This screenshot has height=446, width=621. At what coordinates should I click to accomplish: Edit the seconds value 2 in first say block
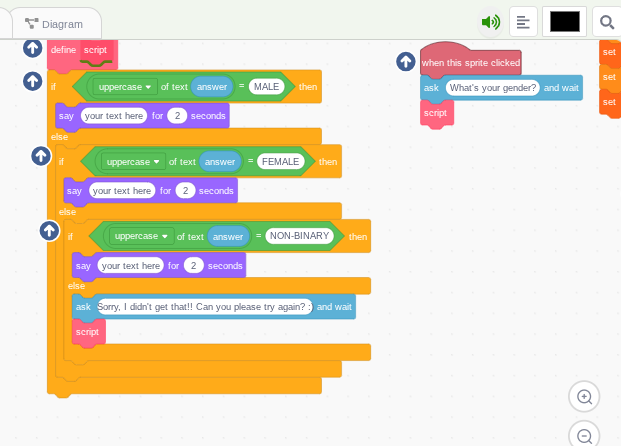click(x=177, y=116)
